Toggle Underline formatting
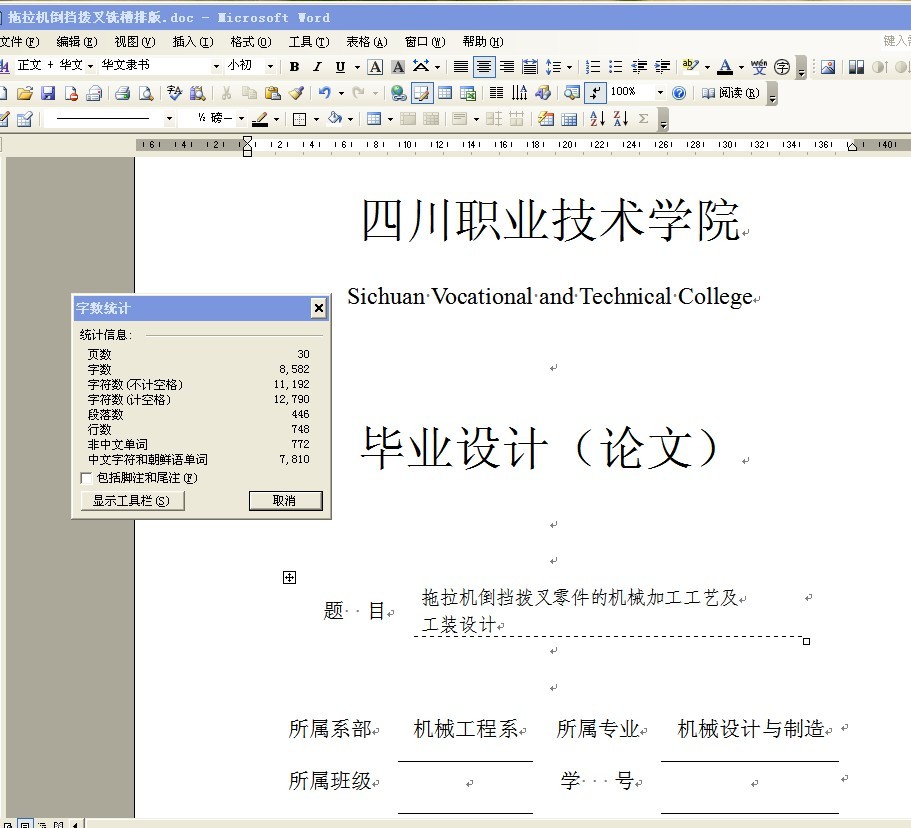This screenshot has width=911, height=828. point(340,67)
